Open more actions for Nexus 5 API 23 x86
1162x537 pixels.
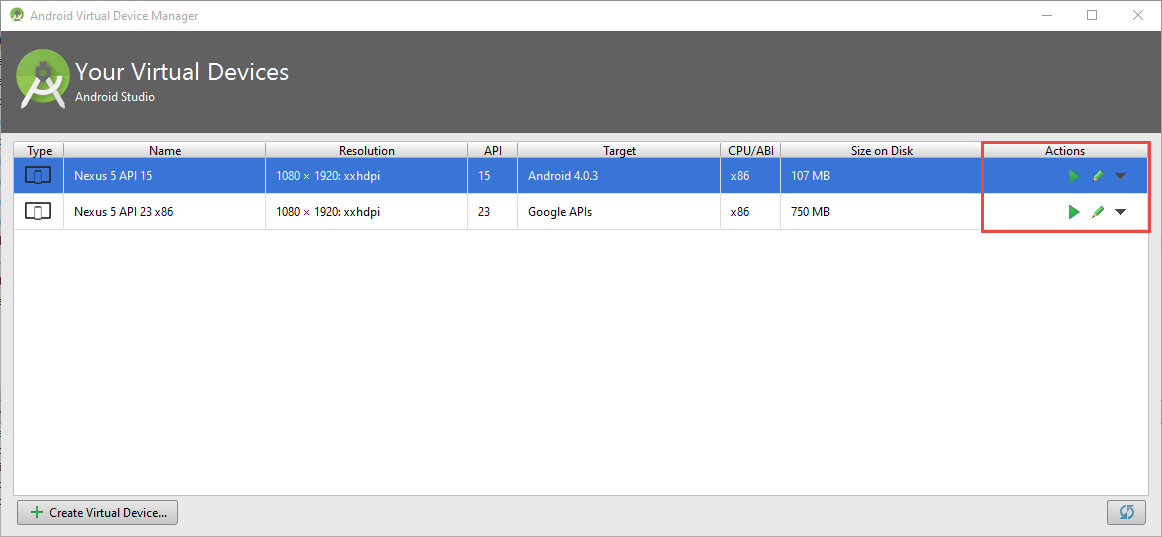coord(1120,213)
